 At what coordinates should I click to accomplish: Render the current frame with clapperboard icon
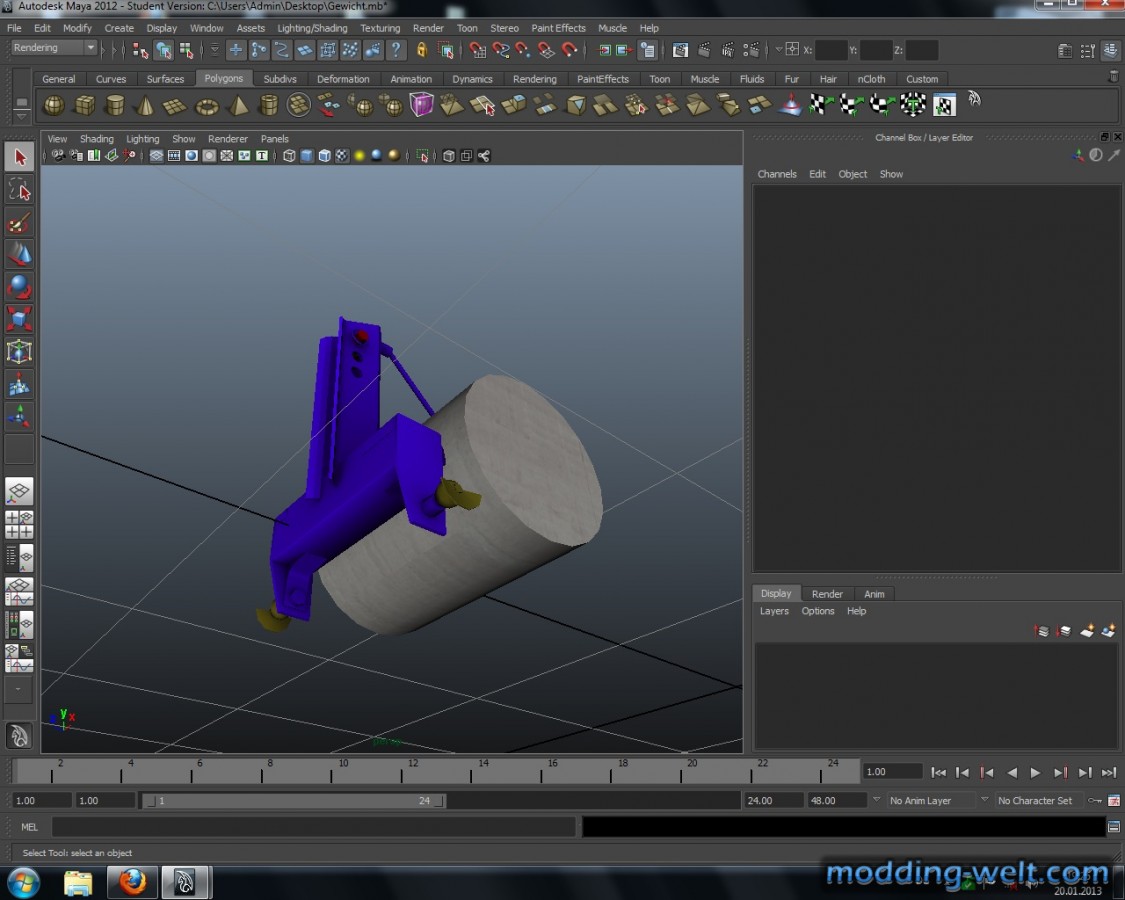[705, 50]
